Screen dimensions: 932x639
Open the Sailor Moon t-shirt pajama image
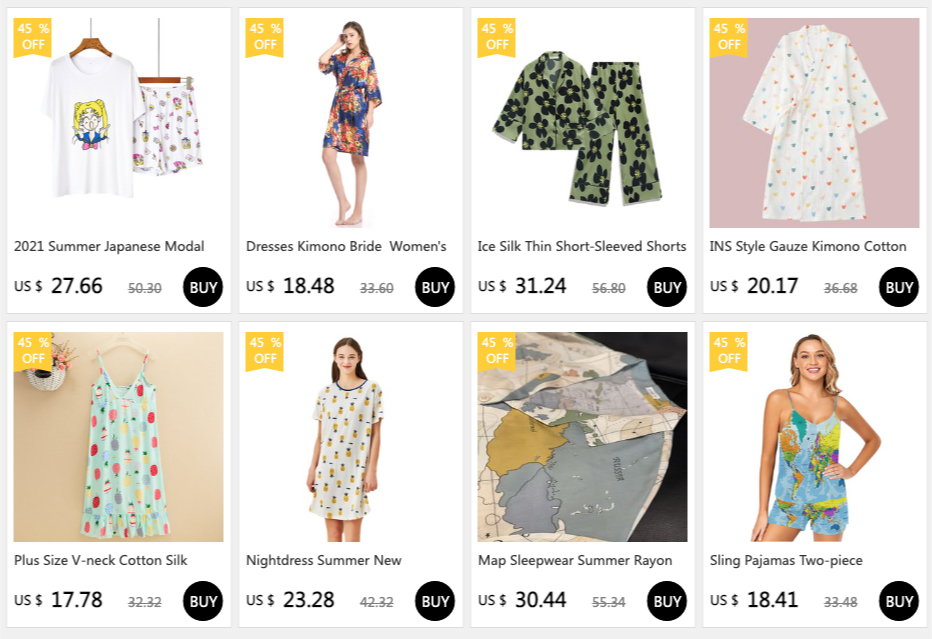point(119,123)
